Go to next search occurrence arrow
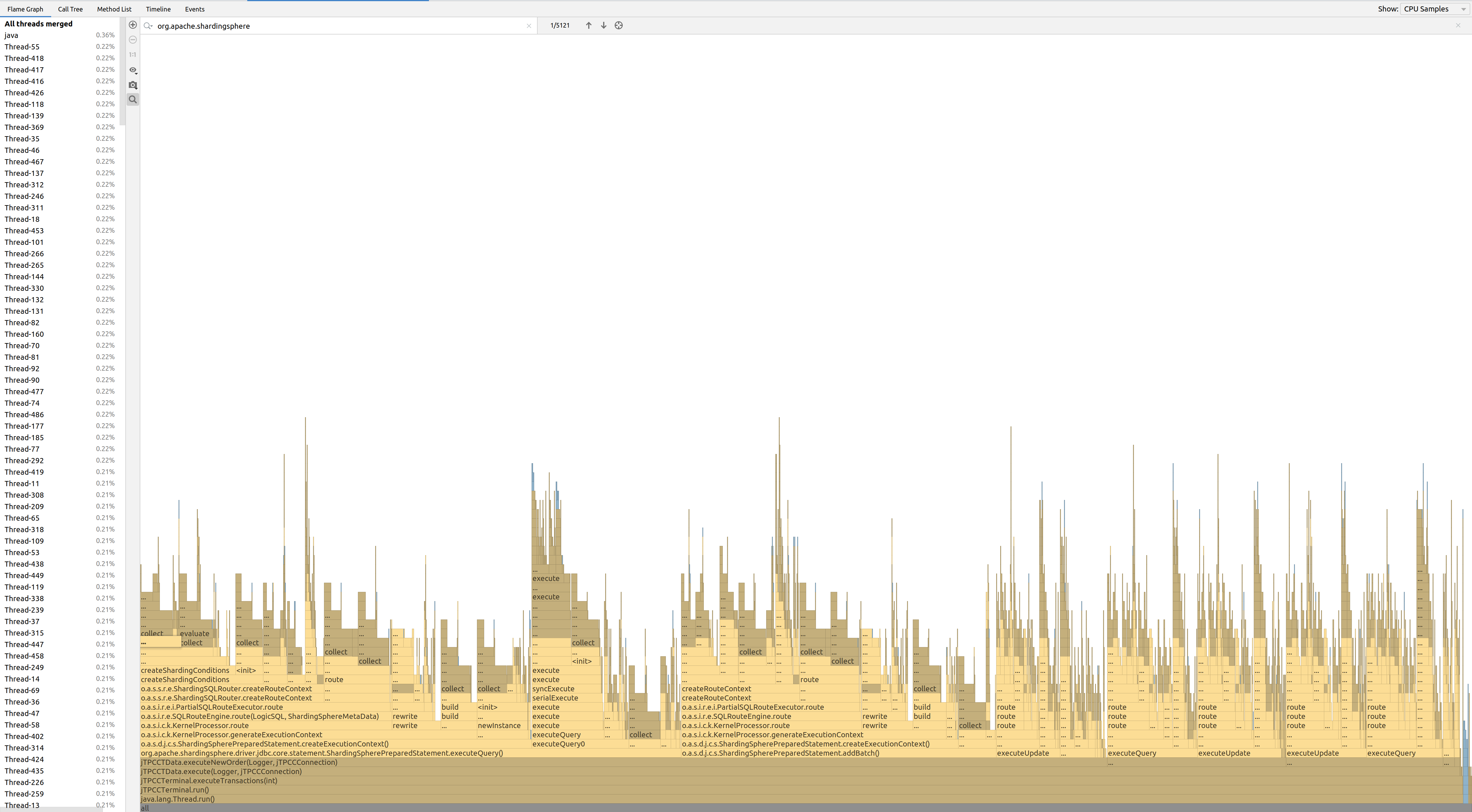 tap(603, 26)
